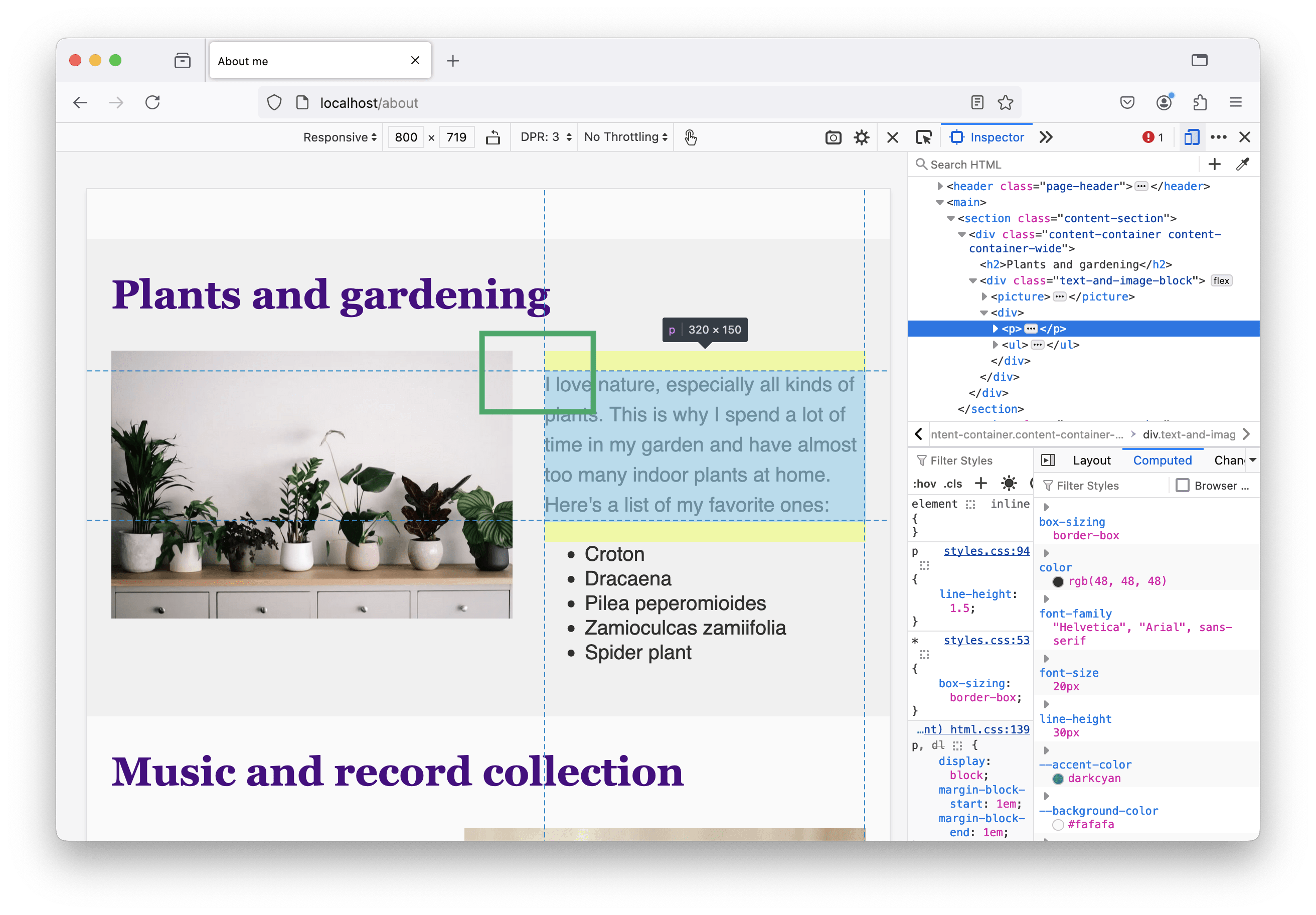
Task: Open responsive design settings gear
Action: [862, 137]
